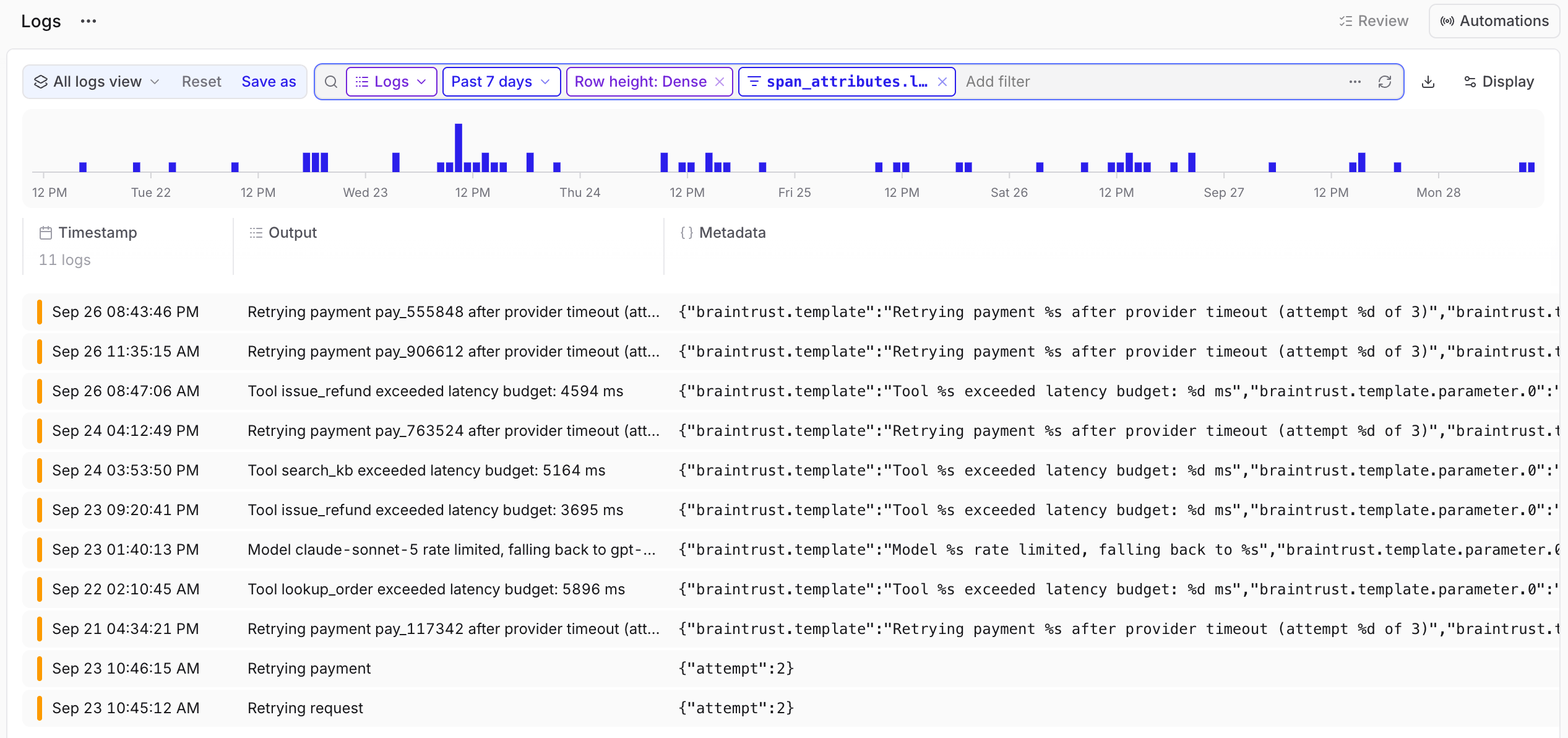Change the Past 7 days time range
Screen dimensions: 1568x738
click(501, 82)
